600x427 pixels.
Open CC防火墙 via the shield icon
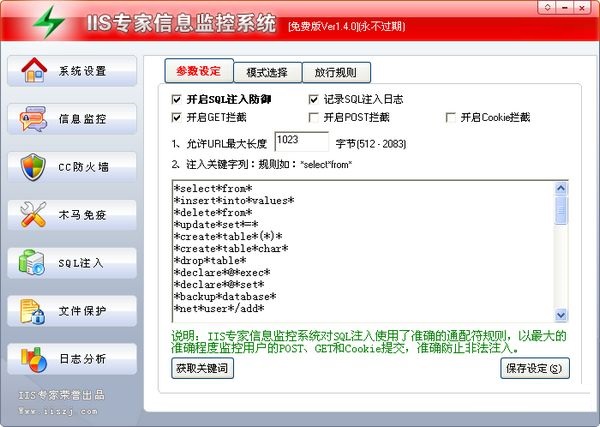click(x=33, y=167)
